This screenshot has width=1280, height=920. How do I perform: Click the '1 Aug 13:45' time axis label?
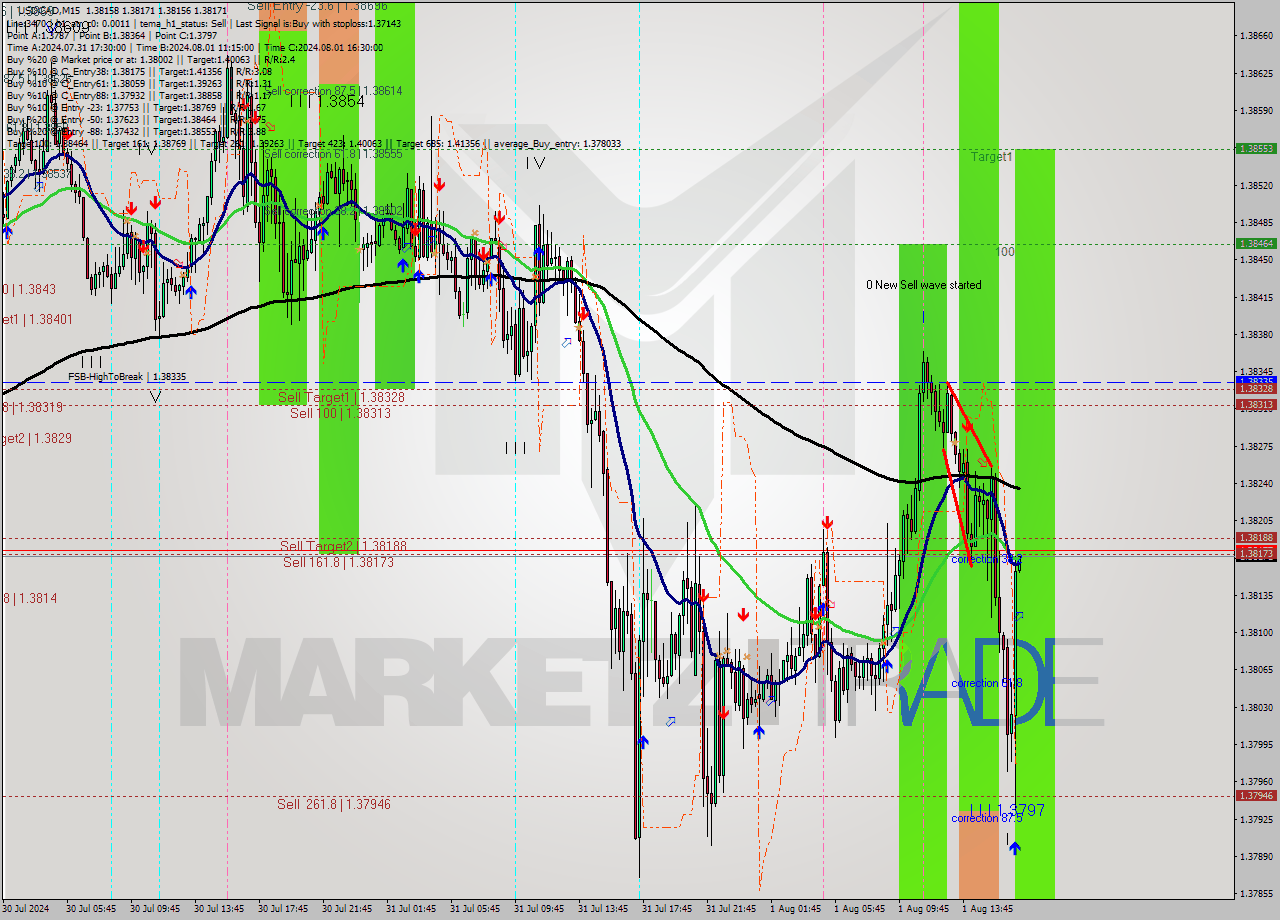click(x=987, y=909)
